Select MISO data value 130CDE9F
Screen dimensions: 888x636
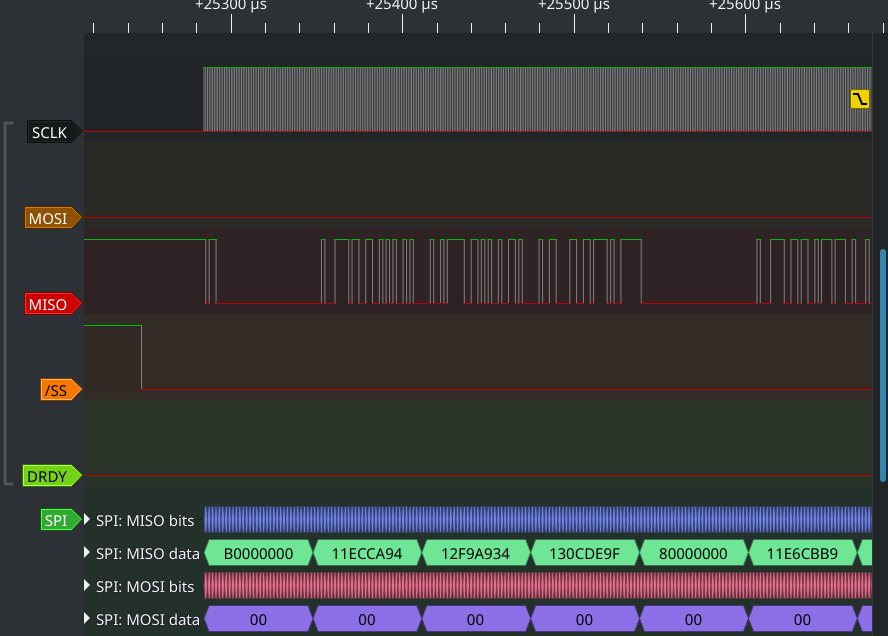[x=584, y=553]
